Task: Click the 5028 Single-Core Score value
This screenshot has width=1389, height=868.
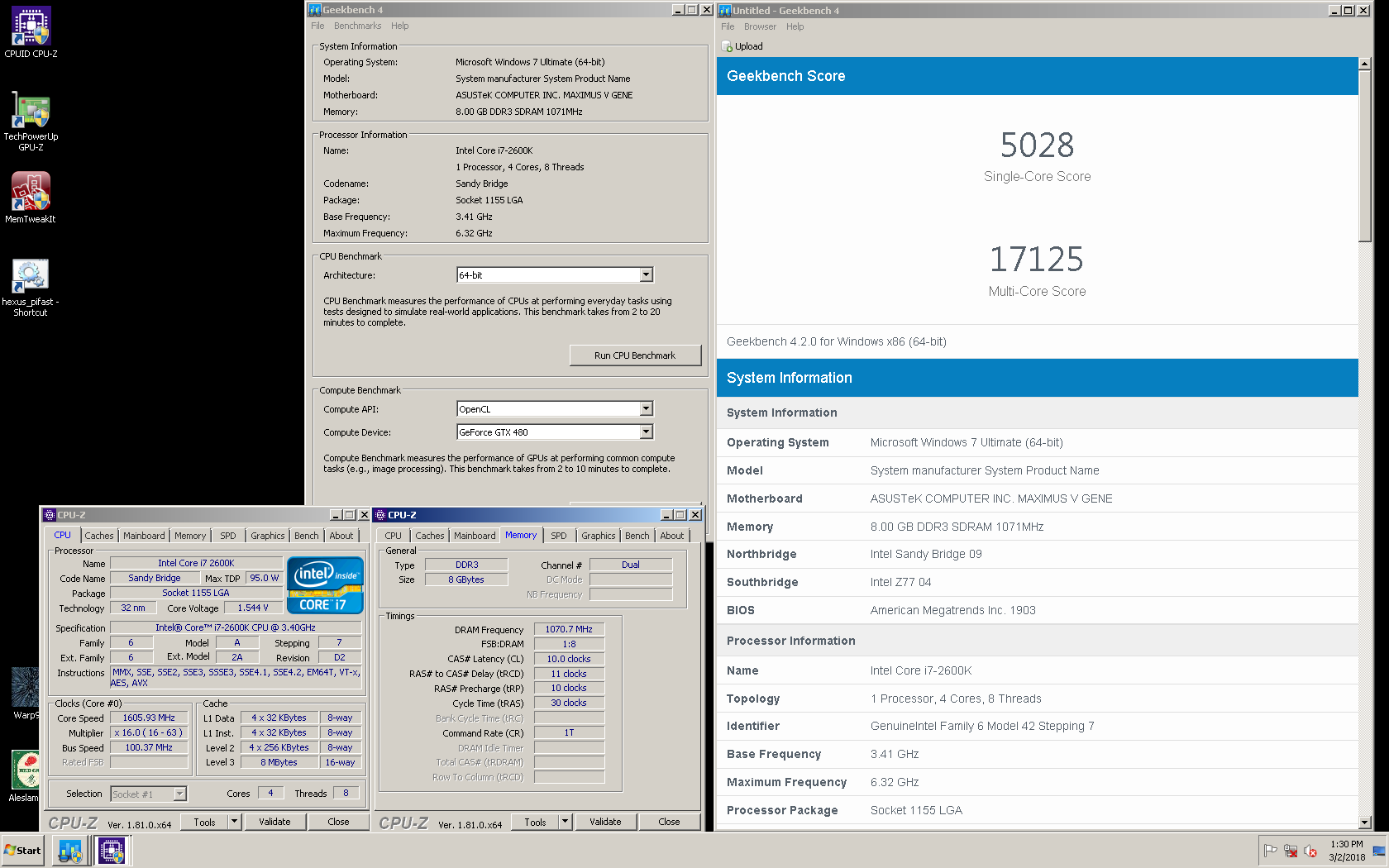Action: pos(1037,145)
